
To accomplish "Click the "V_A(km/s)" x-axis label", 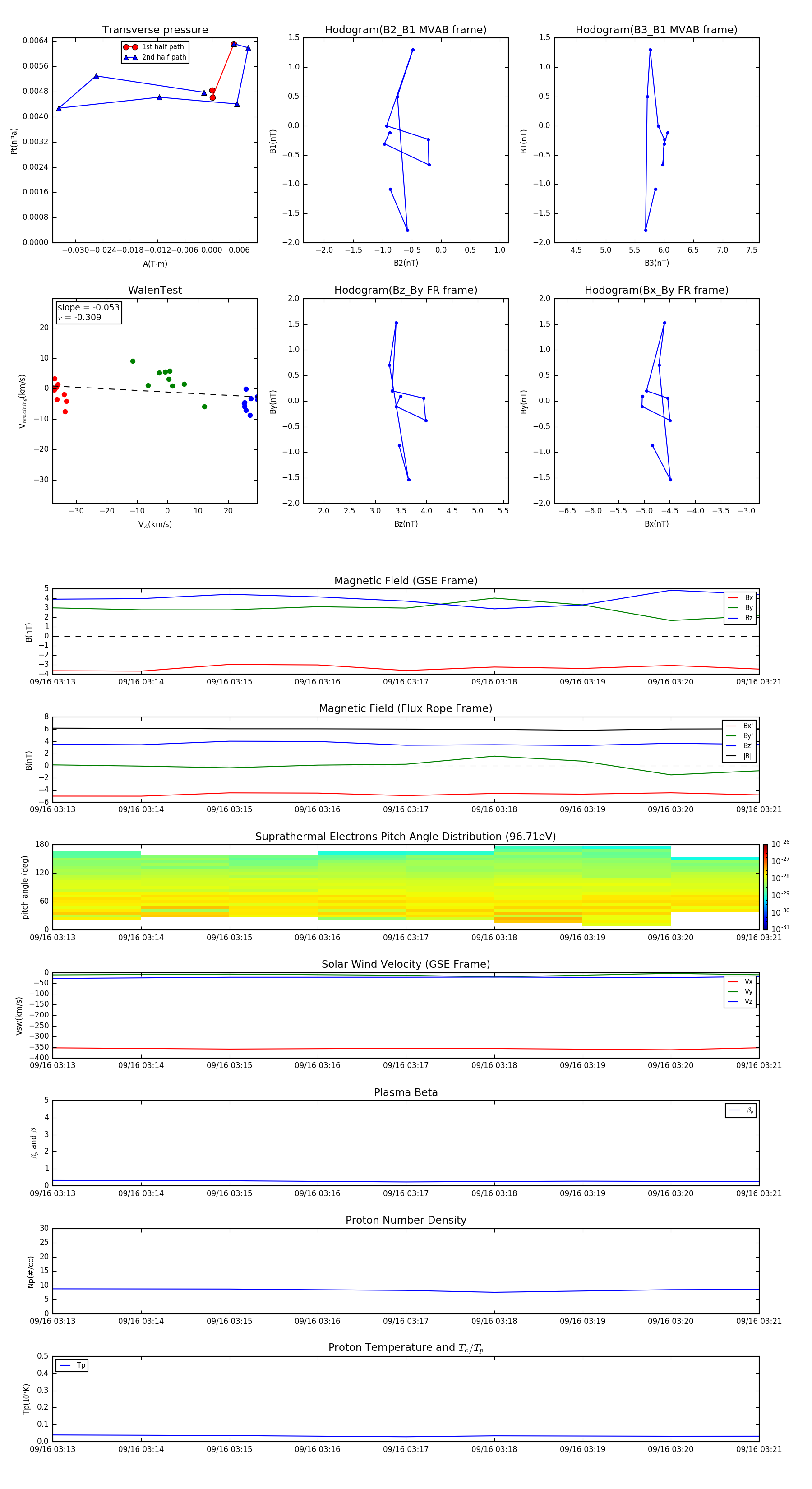I will tap(155, 524).
